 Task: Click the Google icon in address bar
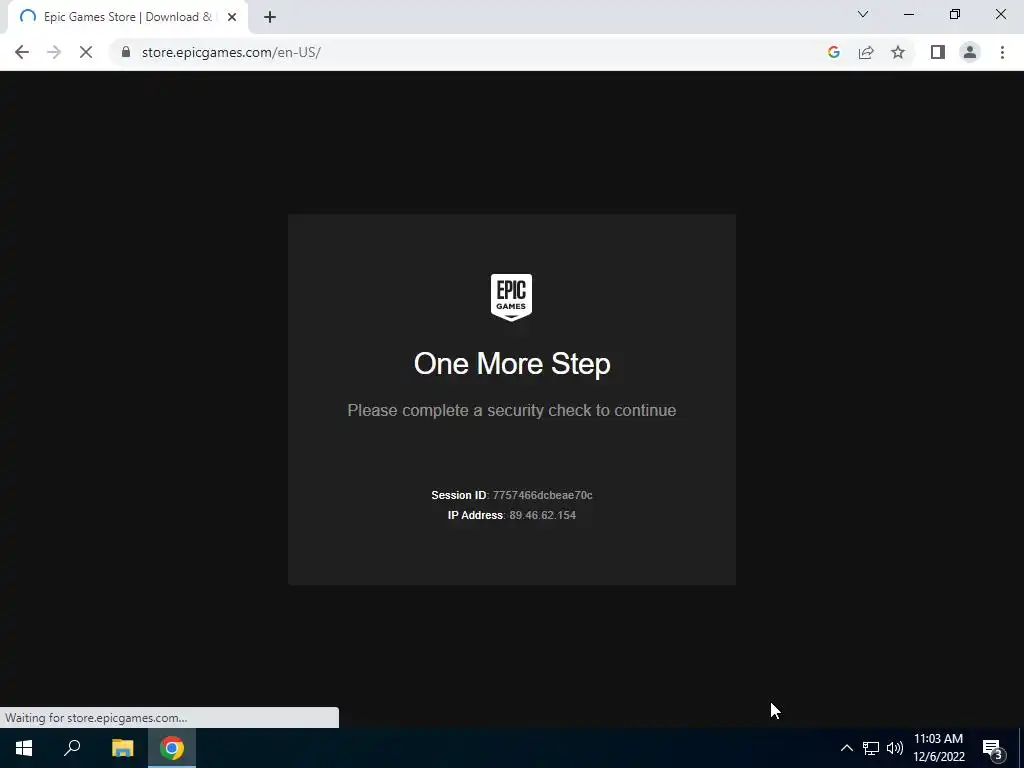tap(833, 52)
